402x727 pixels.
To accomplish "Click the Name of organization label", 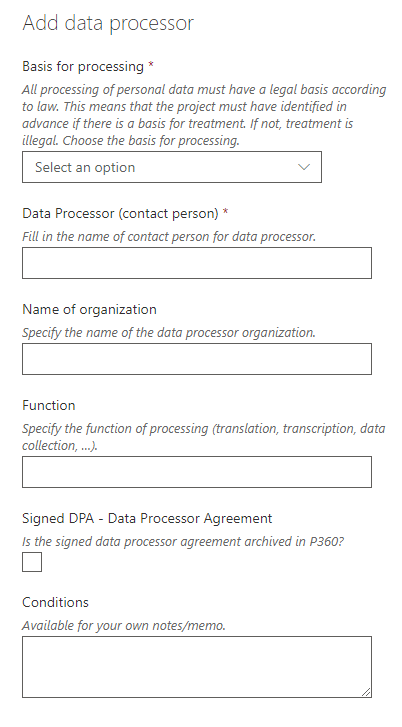I will coord(89,309).
